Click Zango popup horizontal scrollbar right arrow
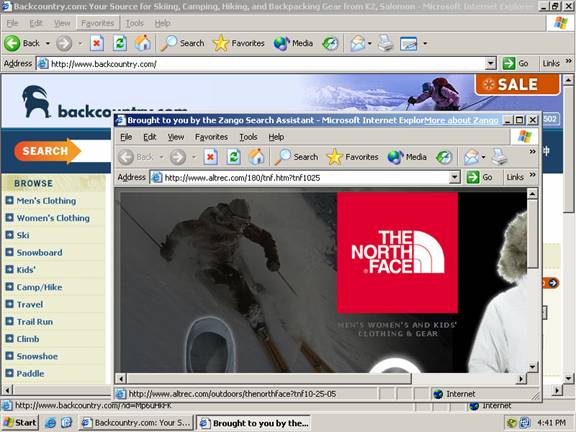The height and width of the screenshot is (432, 576). pos(521,378)
